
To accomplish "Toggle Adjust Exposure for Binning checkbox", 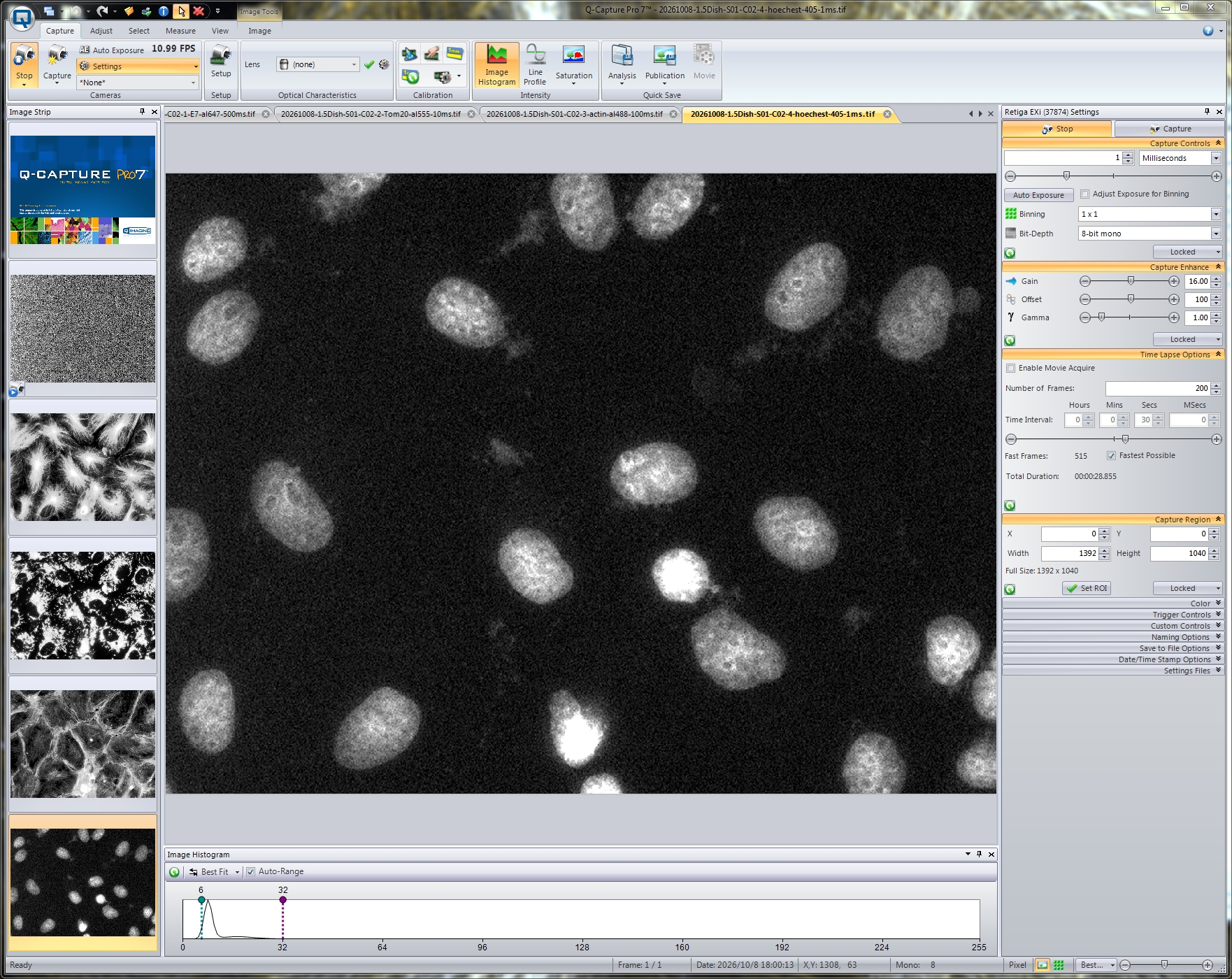I will click(x=1085, y=194).
